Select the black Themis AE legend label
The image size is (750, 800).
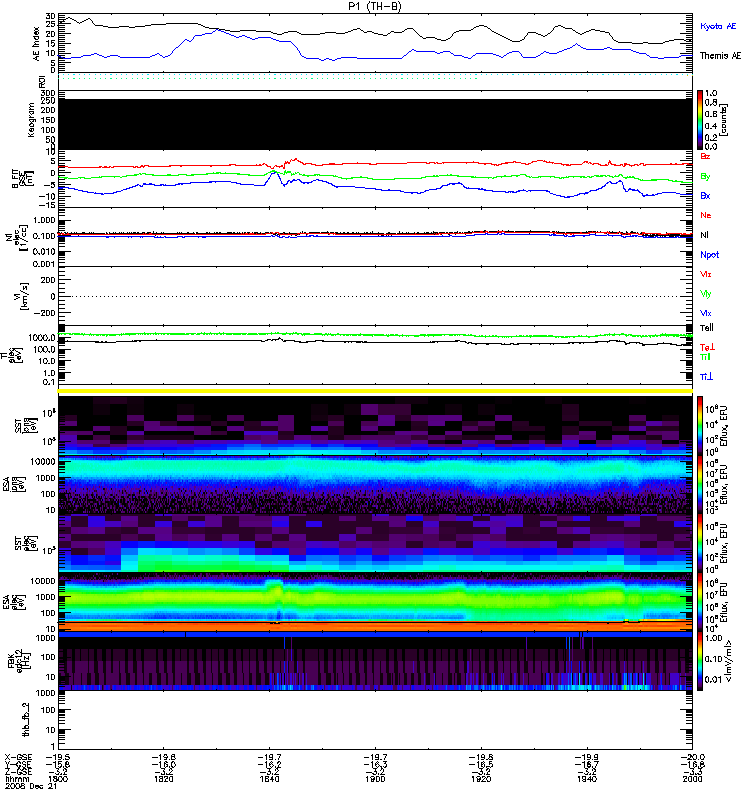pos(720,55)
